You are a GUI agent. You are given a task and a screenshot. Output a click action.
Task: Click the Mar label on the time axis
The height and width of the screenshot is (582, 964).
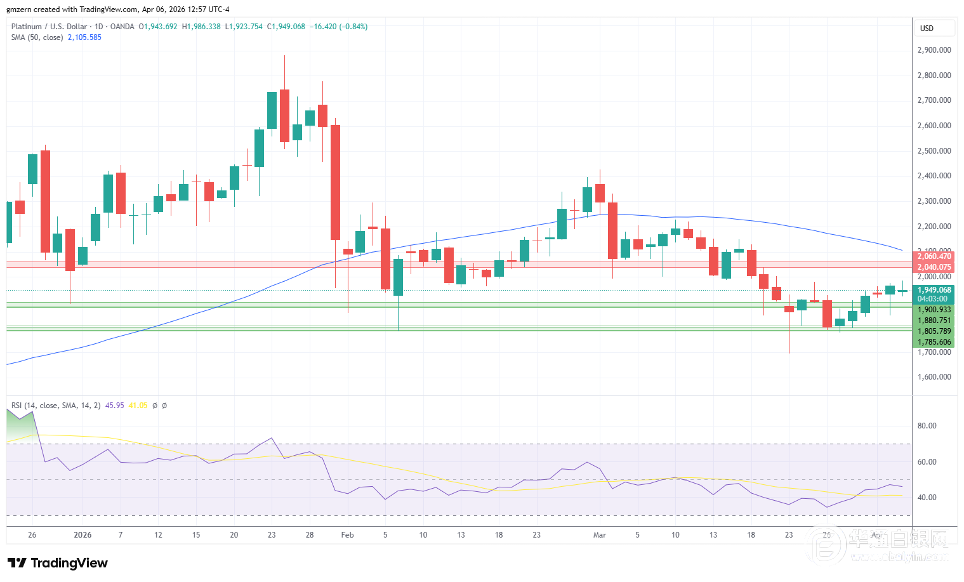[x=600, y=535]
